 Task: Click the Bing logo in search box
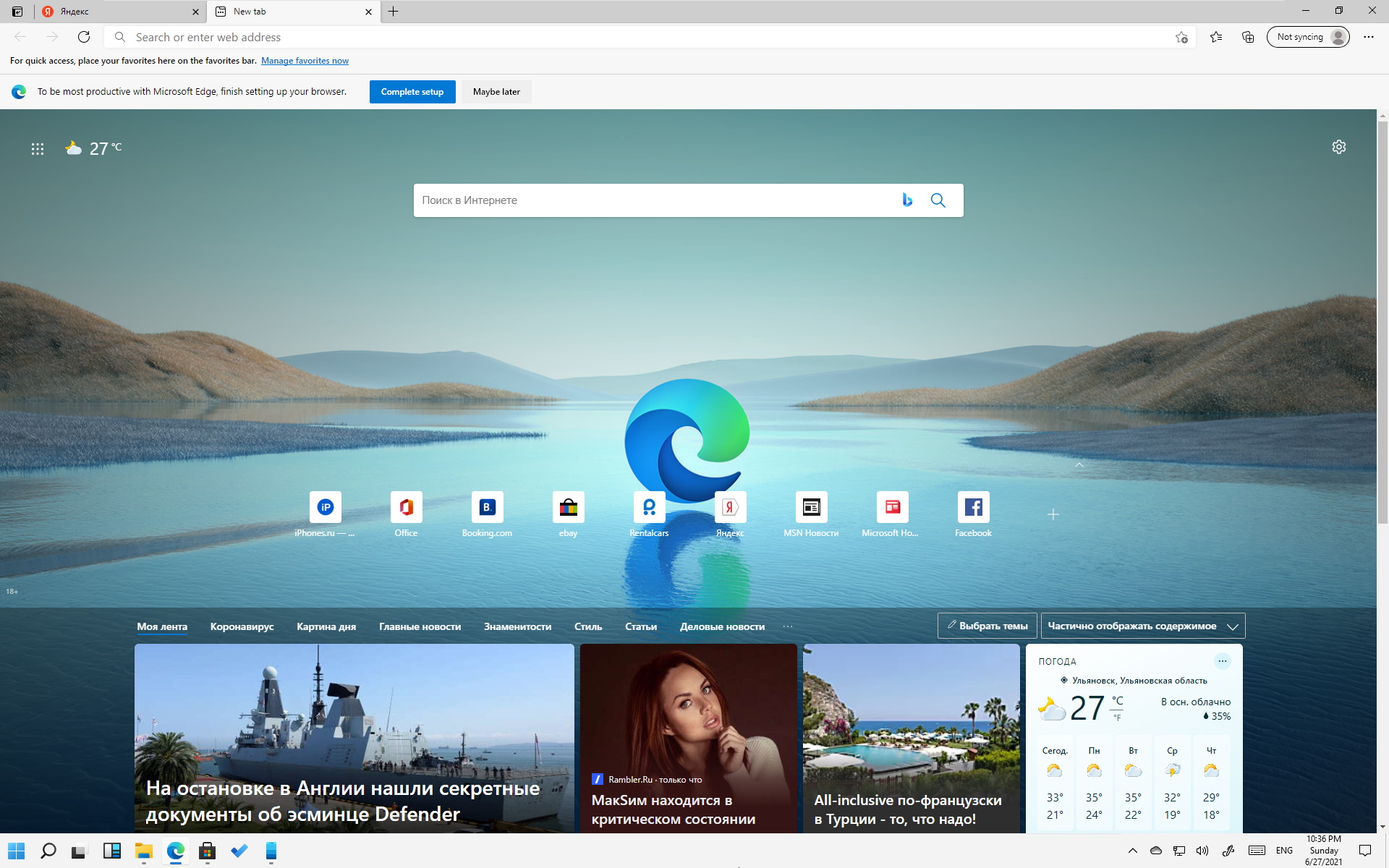click(x=907, y=200)
